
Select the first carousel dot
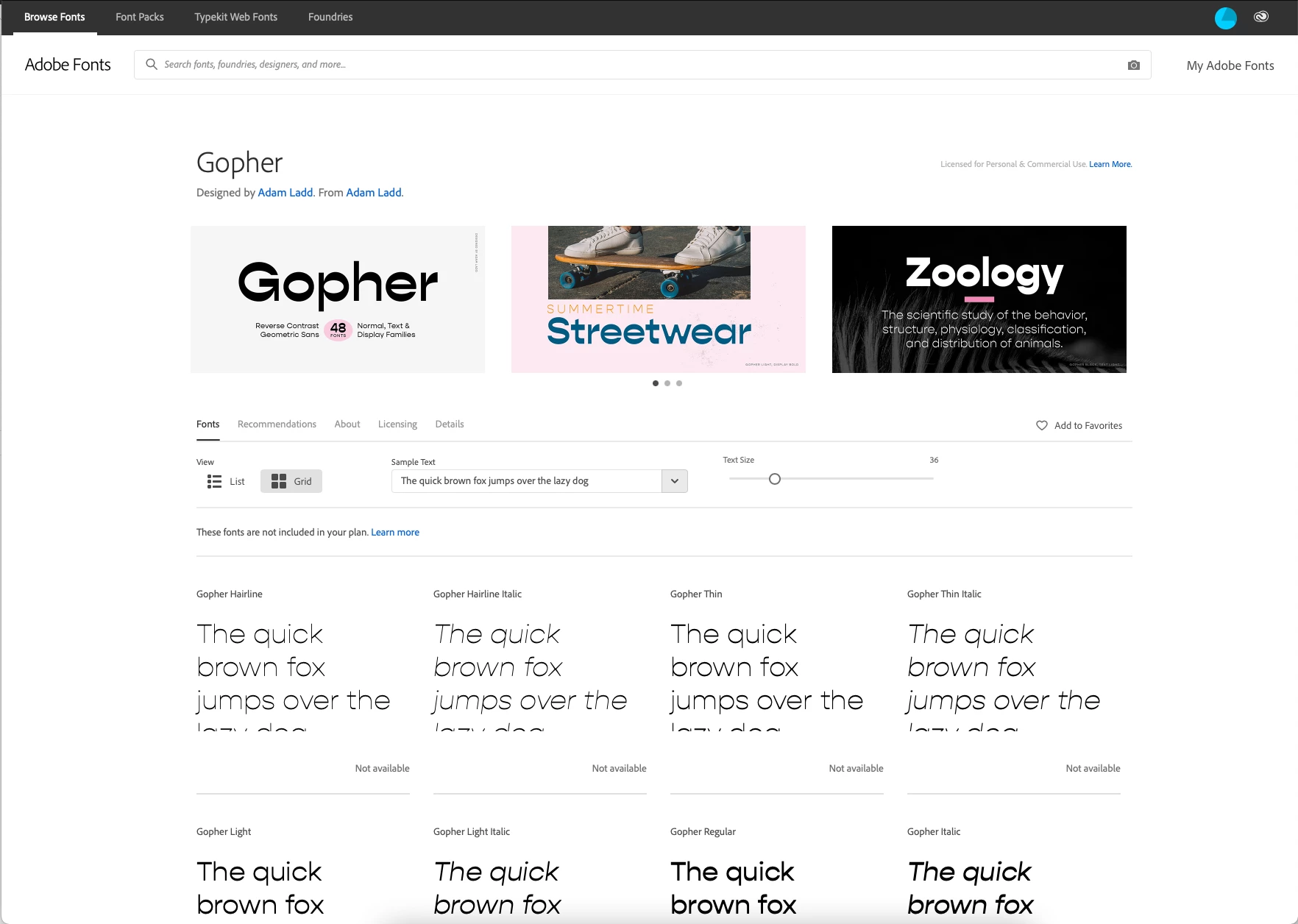656,383
